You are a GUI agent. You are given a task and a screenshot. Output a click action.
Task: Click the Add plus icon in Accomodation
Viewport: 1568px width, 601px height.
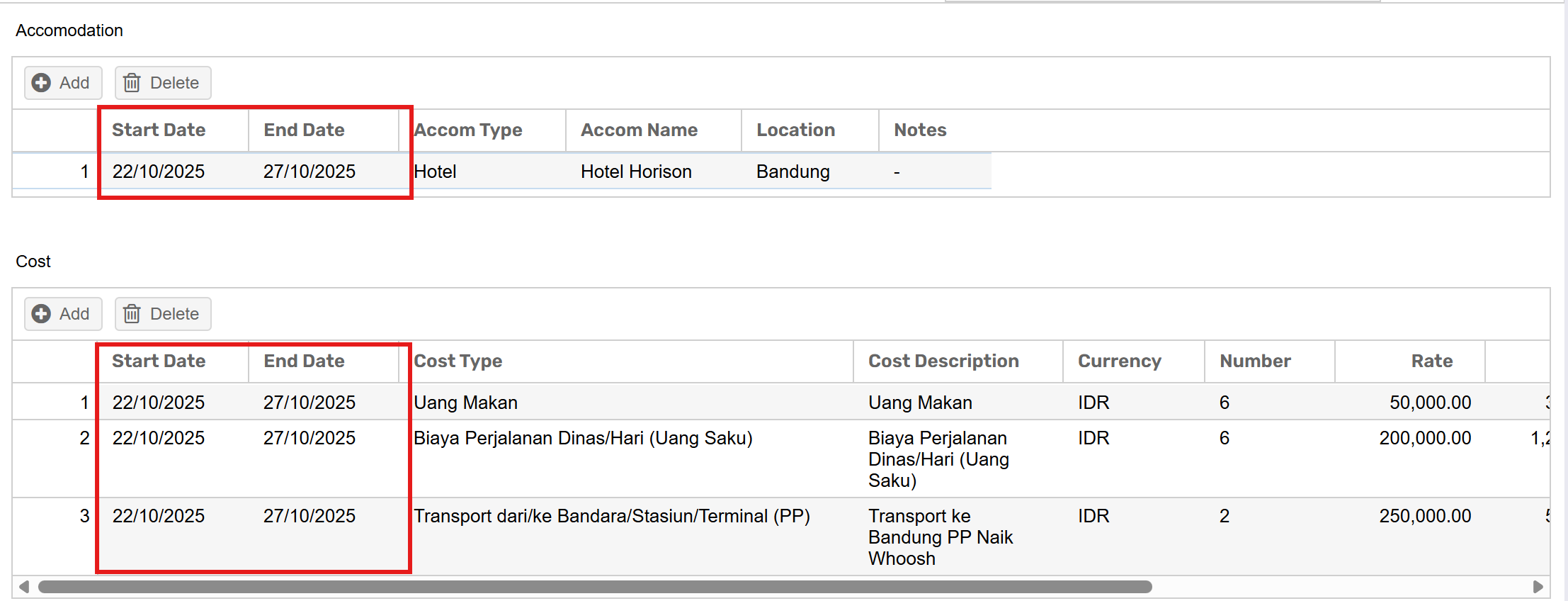42,83
